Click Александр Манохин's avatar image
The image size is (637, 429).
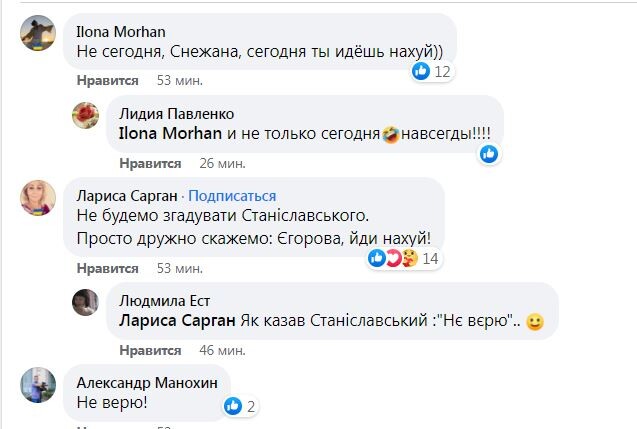(x=38, y=385)
